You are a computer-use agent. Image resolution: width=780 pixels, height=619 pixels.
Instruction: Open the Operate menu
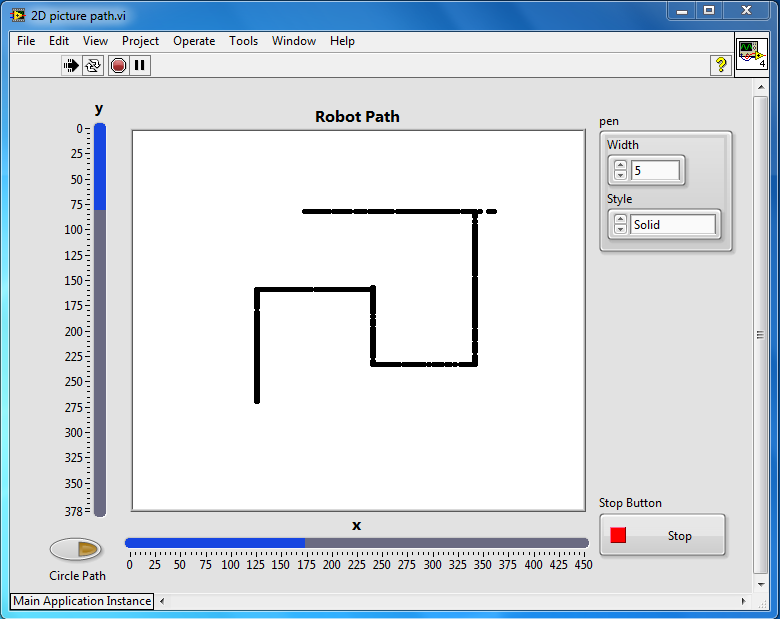(194, 41)
